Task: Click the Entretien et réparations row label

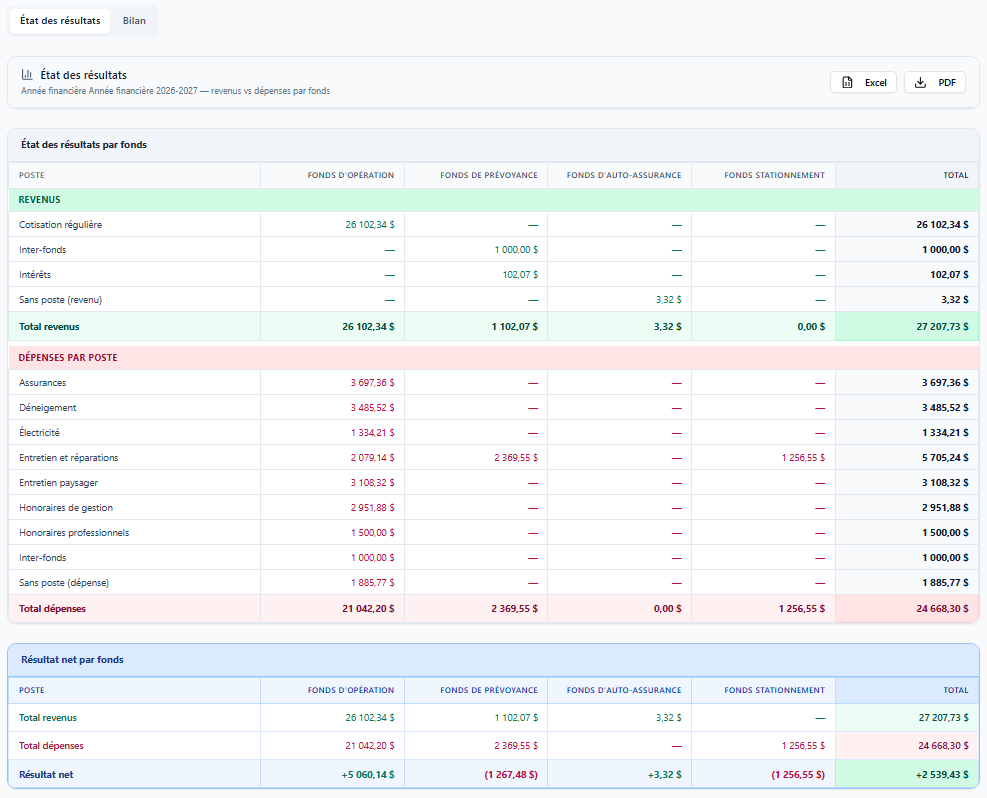Action: pos(69,458)
